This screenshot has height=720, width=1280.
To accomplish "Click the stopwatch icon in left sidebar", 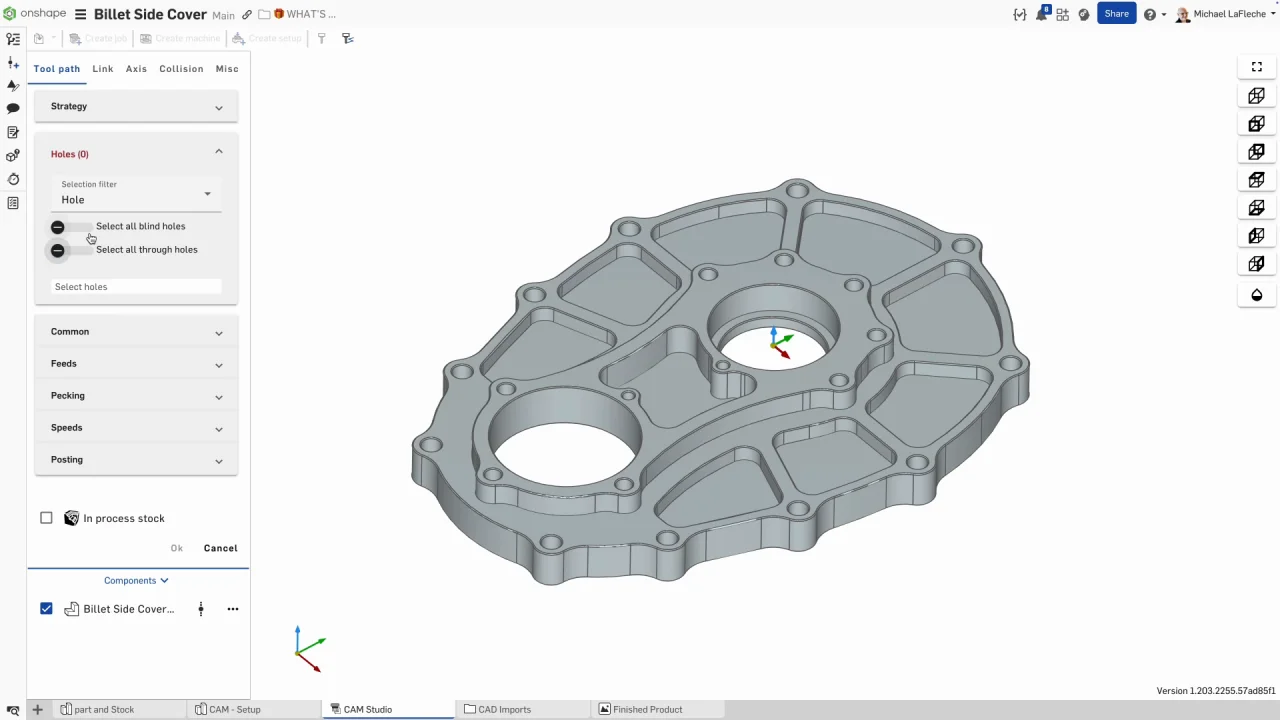I will (13, 179).
